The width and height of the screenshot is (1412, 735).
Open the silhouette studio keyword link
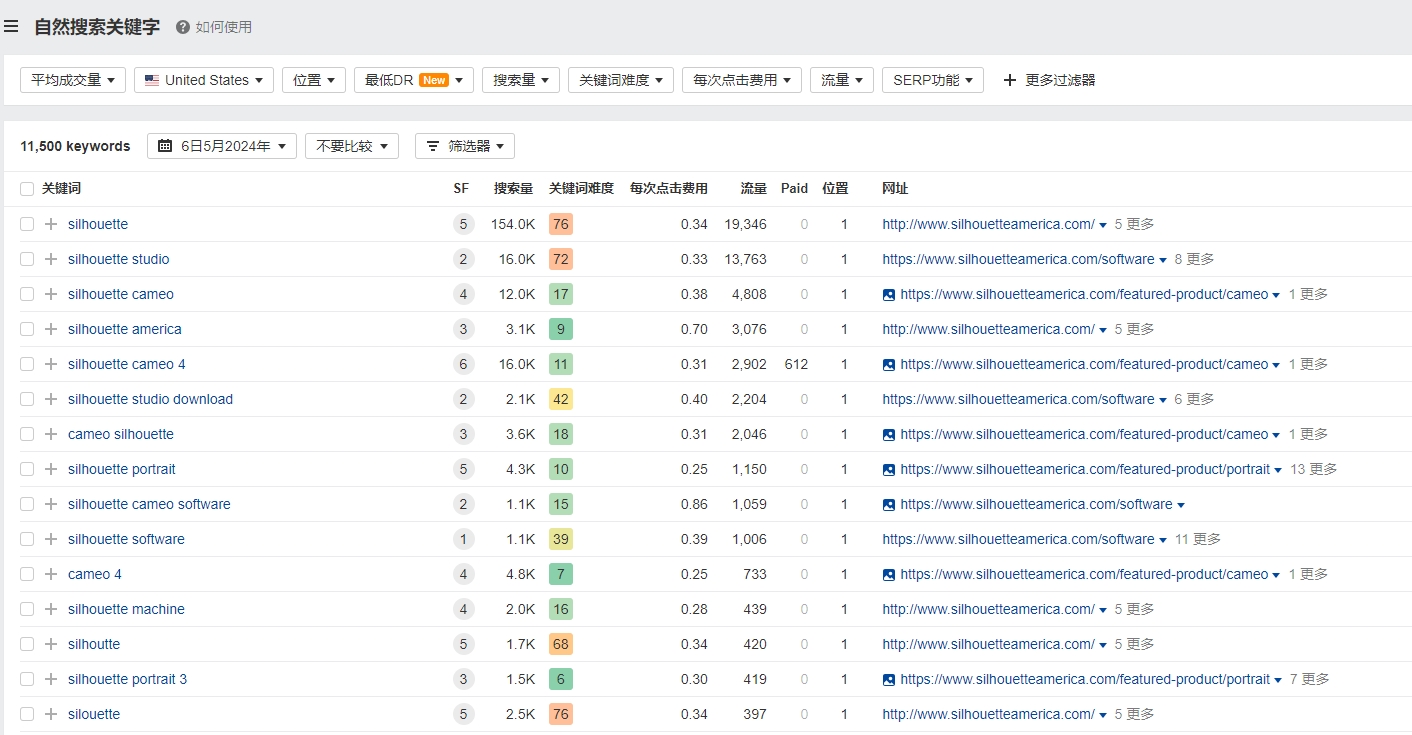pyautogui.click(x=118, y=259)
